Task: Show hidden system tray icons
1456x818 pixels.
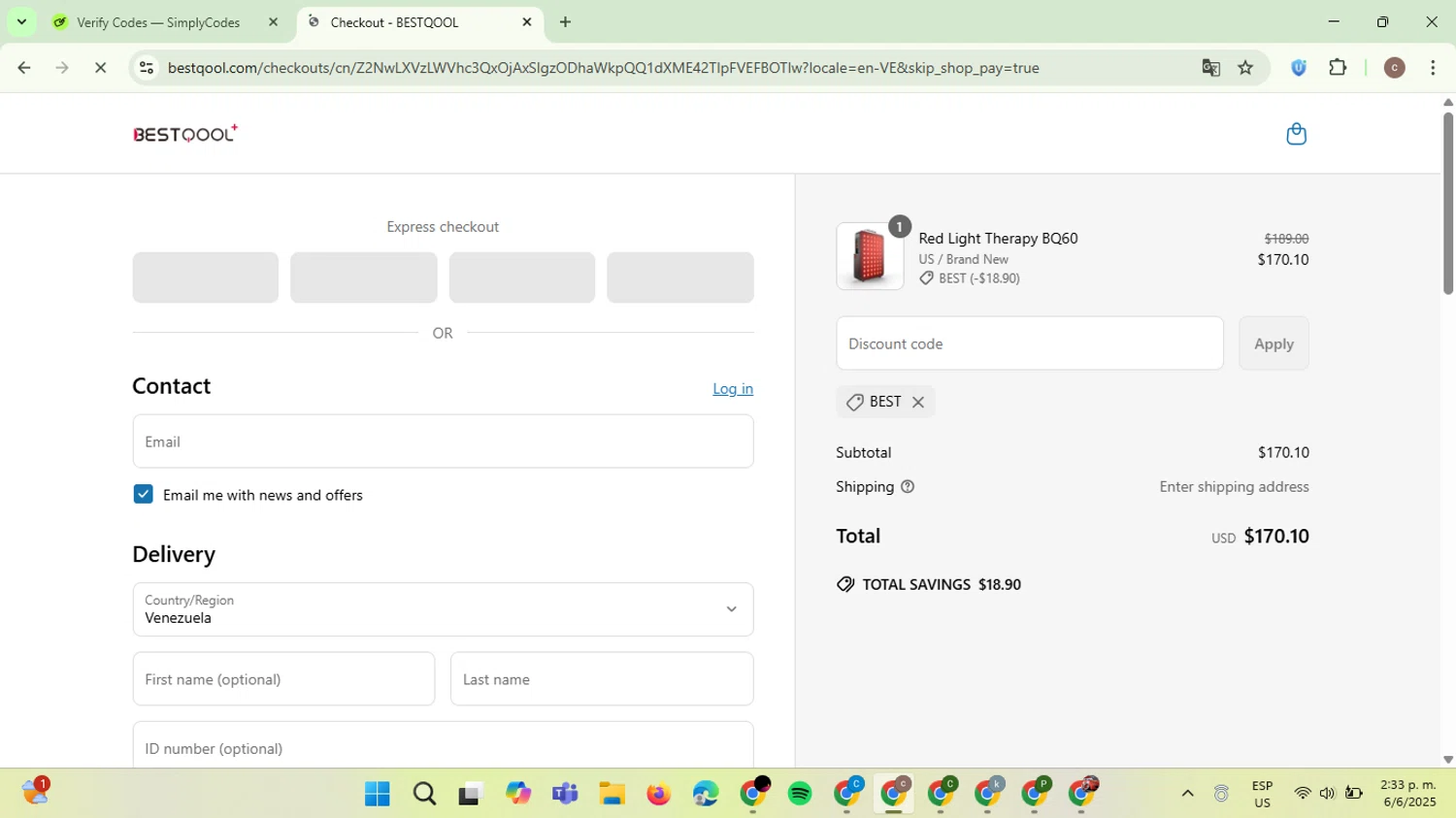Action: [x=1187, y=794]
